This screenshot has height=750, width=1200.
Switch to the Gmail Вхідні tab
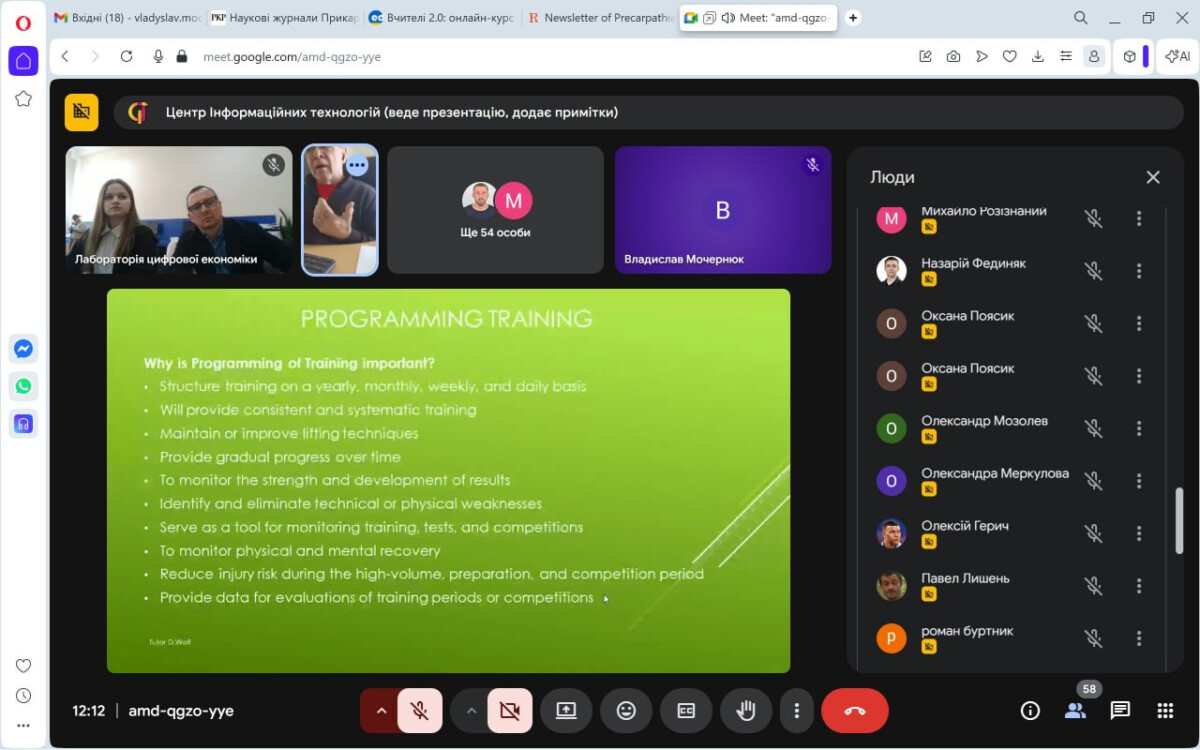click(x=126, y=17)
